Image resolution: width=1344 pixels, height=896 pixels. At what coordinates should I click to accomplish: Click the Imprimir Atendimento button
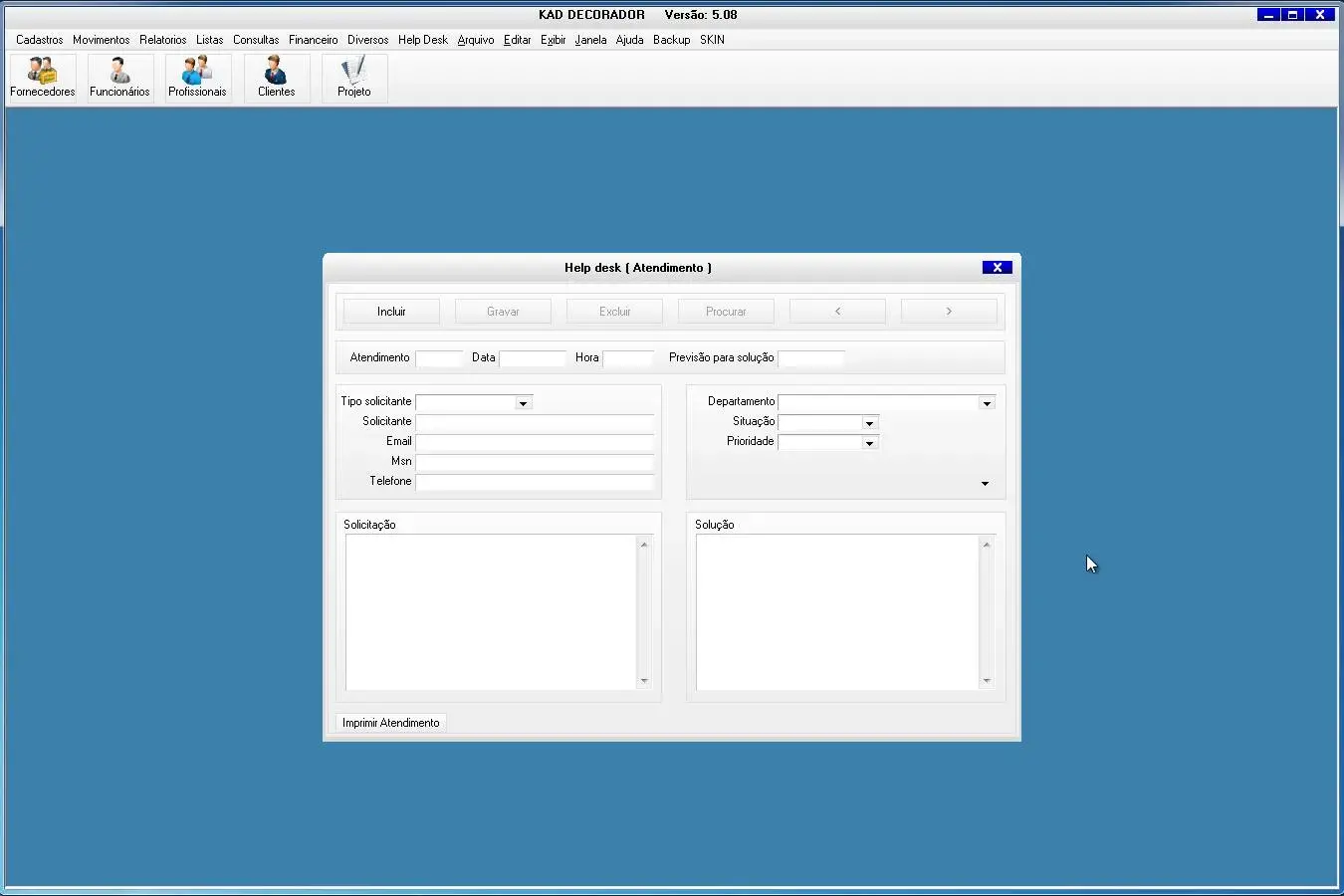tap(390, 723)
